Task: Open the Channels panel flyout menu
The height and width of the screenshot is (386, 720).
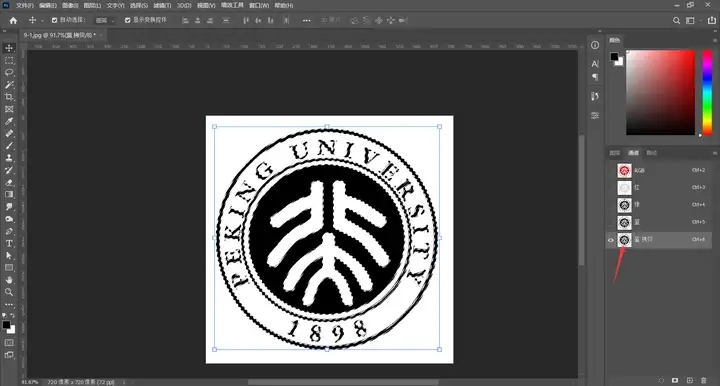Action: (x=714, y=153)
